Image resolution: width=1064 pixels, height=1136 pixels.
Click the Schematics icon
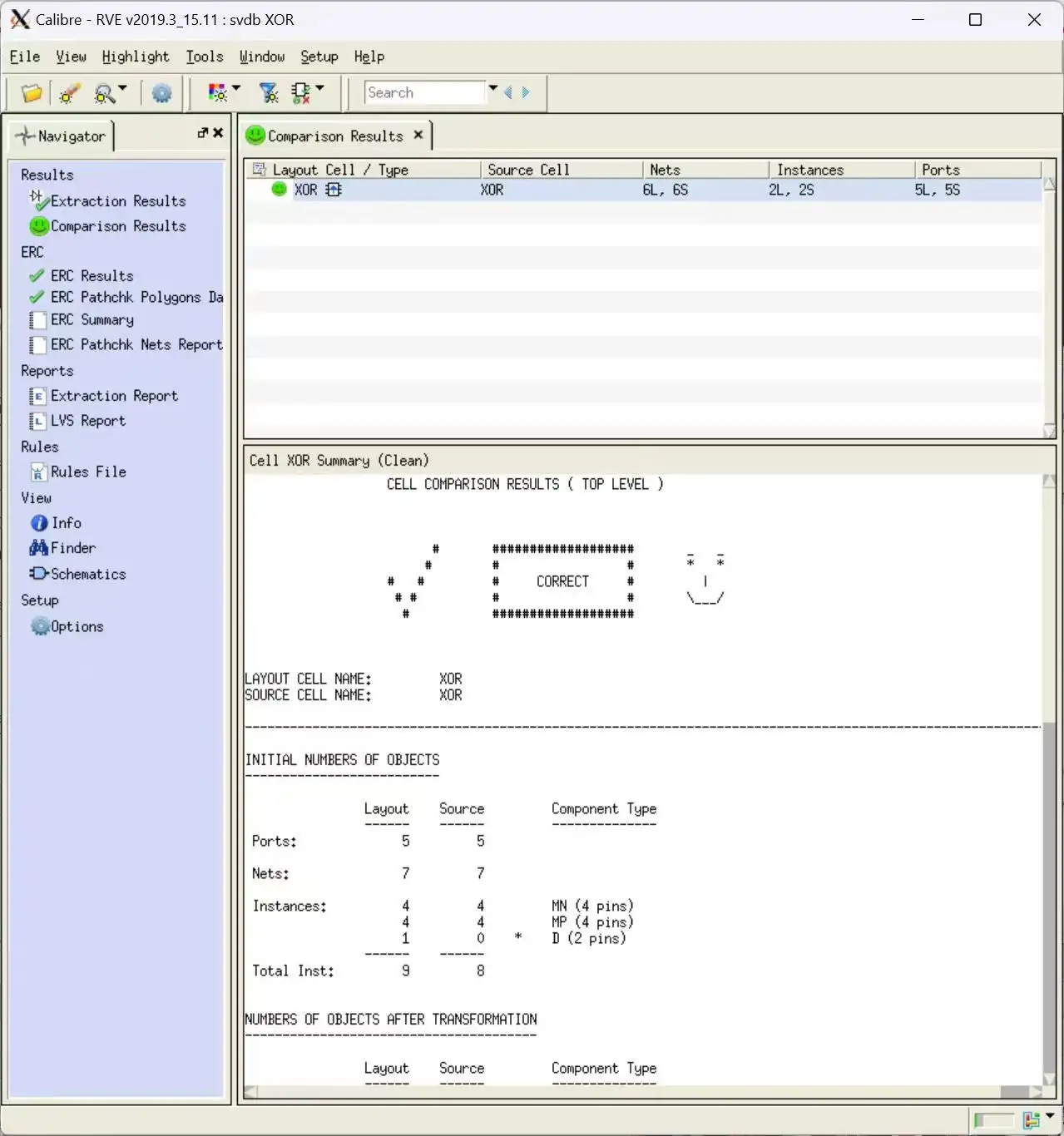(39, 574)
